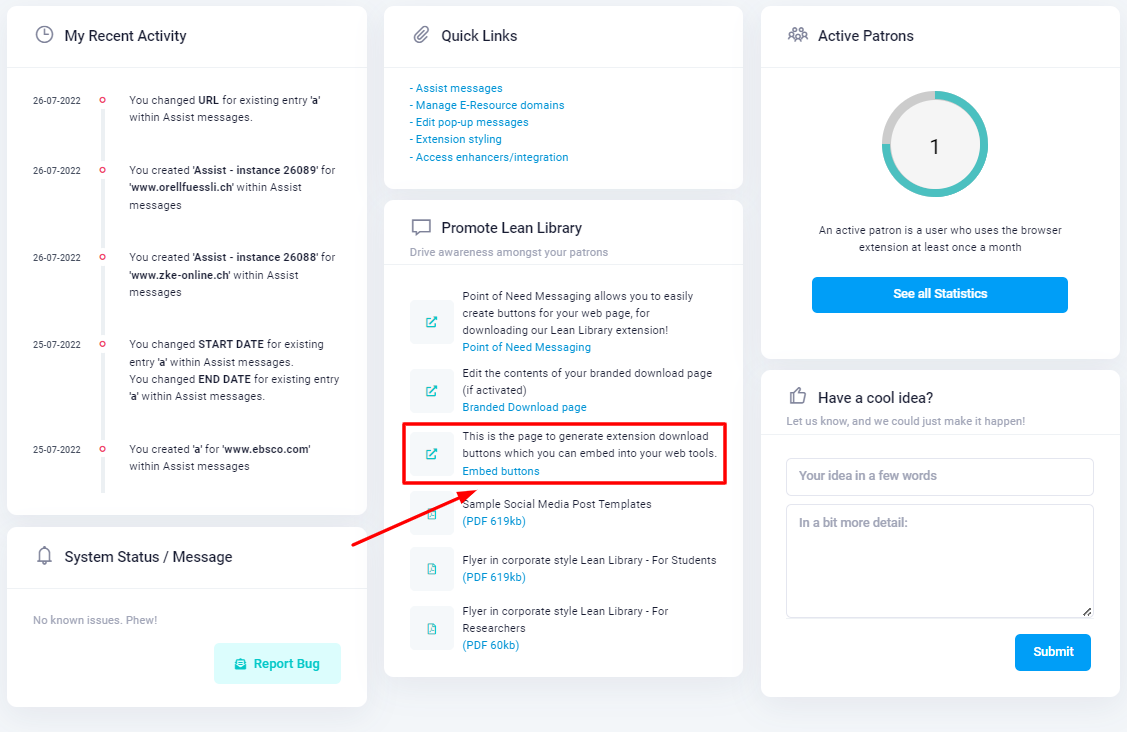Open the Report Bug tool
1127x732 pixels.
[x=277, y=663]
